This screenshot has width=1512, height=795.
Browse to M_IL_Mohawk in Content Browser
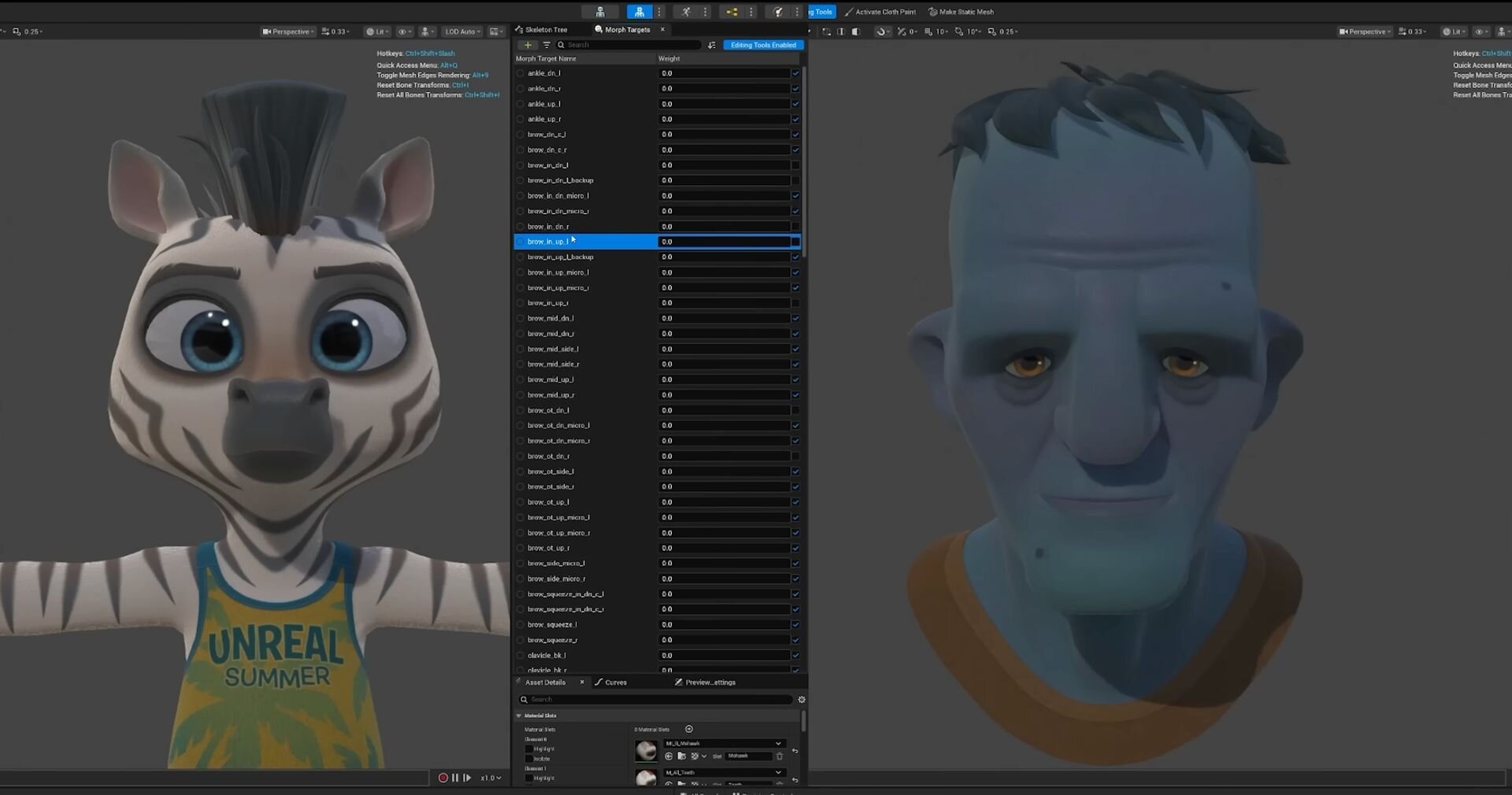(682, 756)
